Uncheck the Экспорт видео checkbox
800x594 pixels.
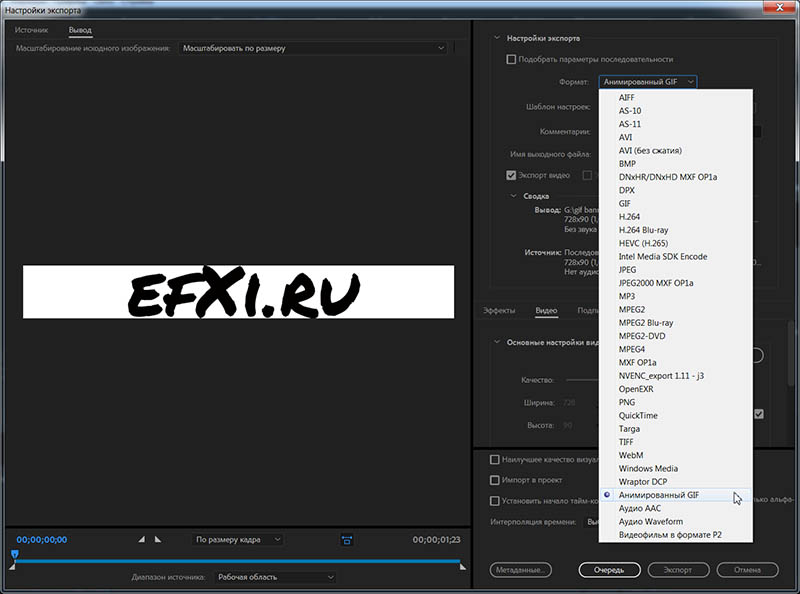click(x=511, y=175)
